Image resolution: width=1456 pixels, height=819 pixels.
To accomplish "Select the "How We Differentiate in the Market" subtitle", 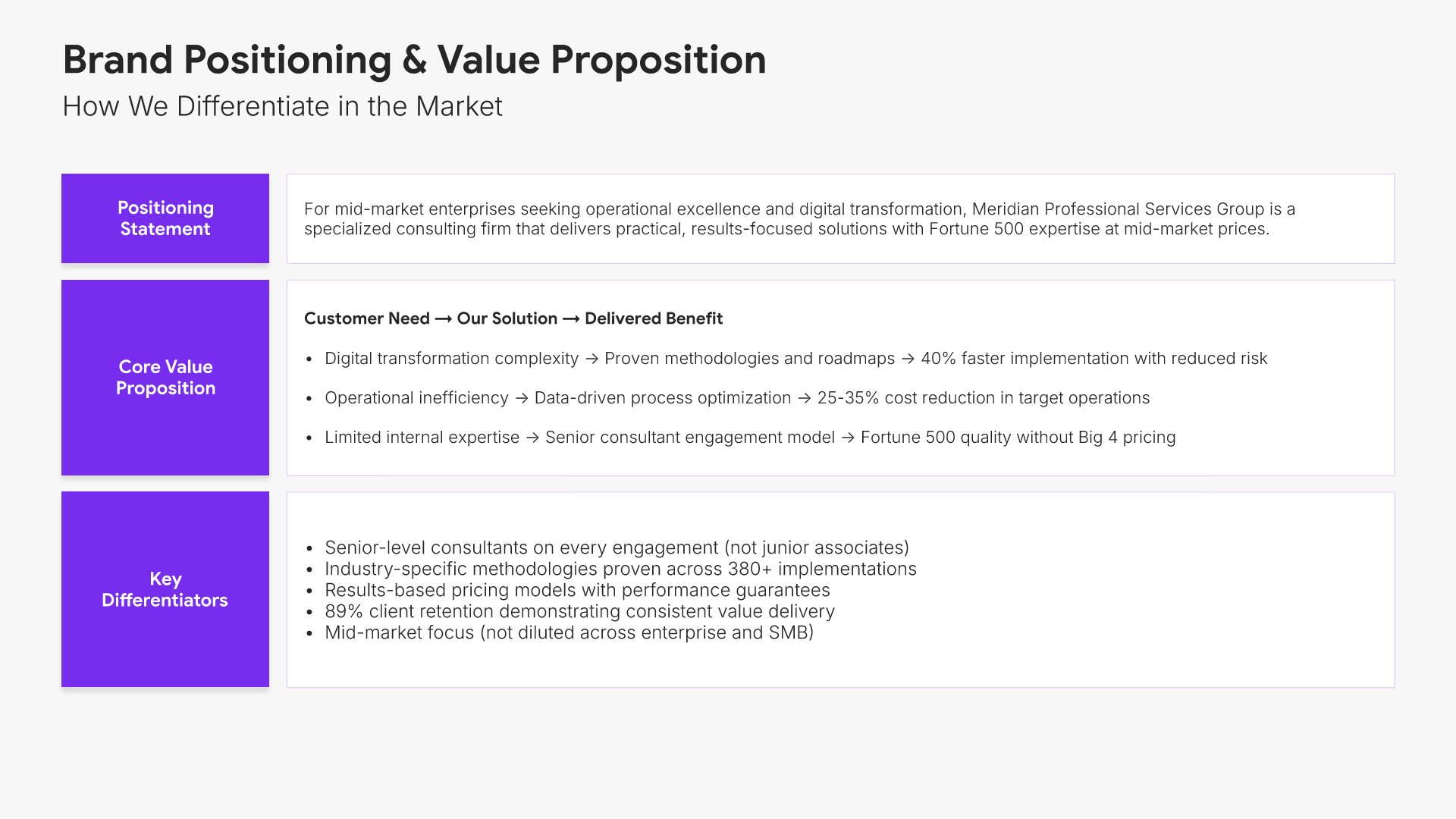I will click(x=282, y=107).
